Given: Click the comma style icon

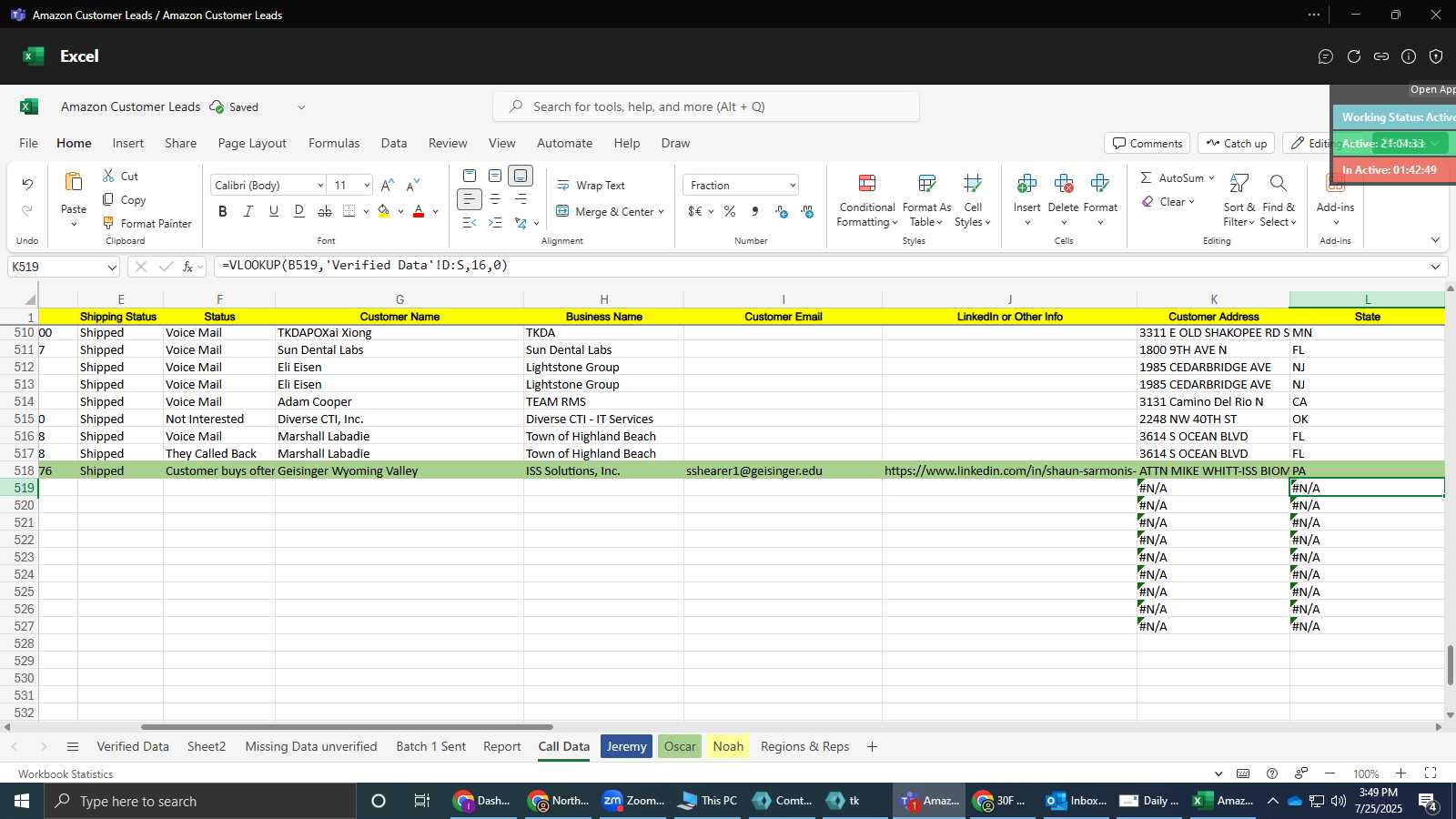Looking at the screenshot, I should click(755, 211).
